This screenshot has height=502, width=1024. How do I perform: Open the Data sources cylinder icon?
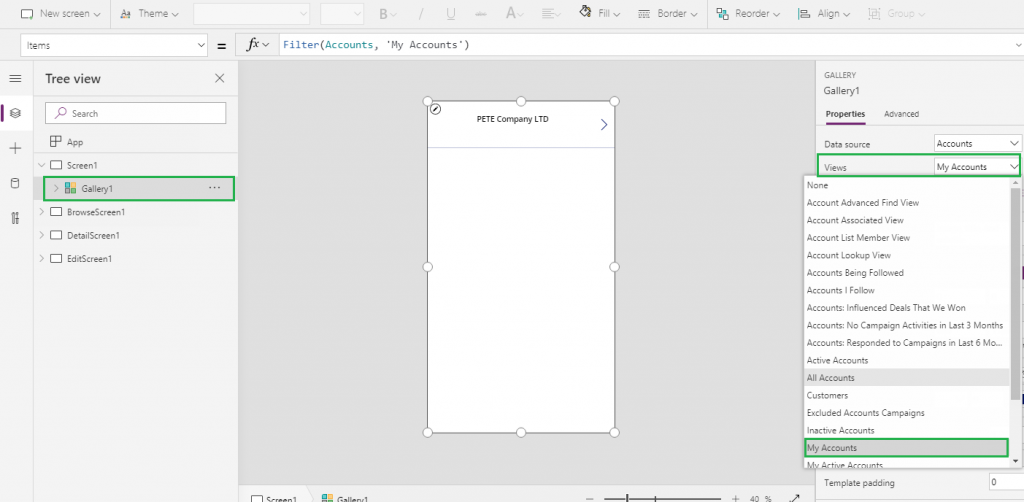coord(15,183)
